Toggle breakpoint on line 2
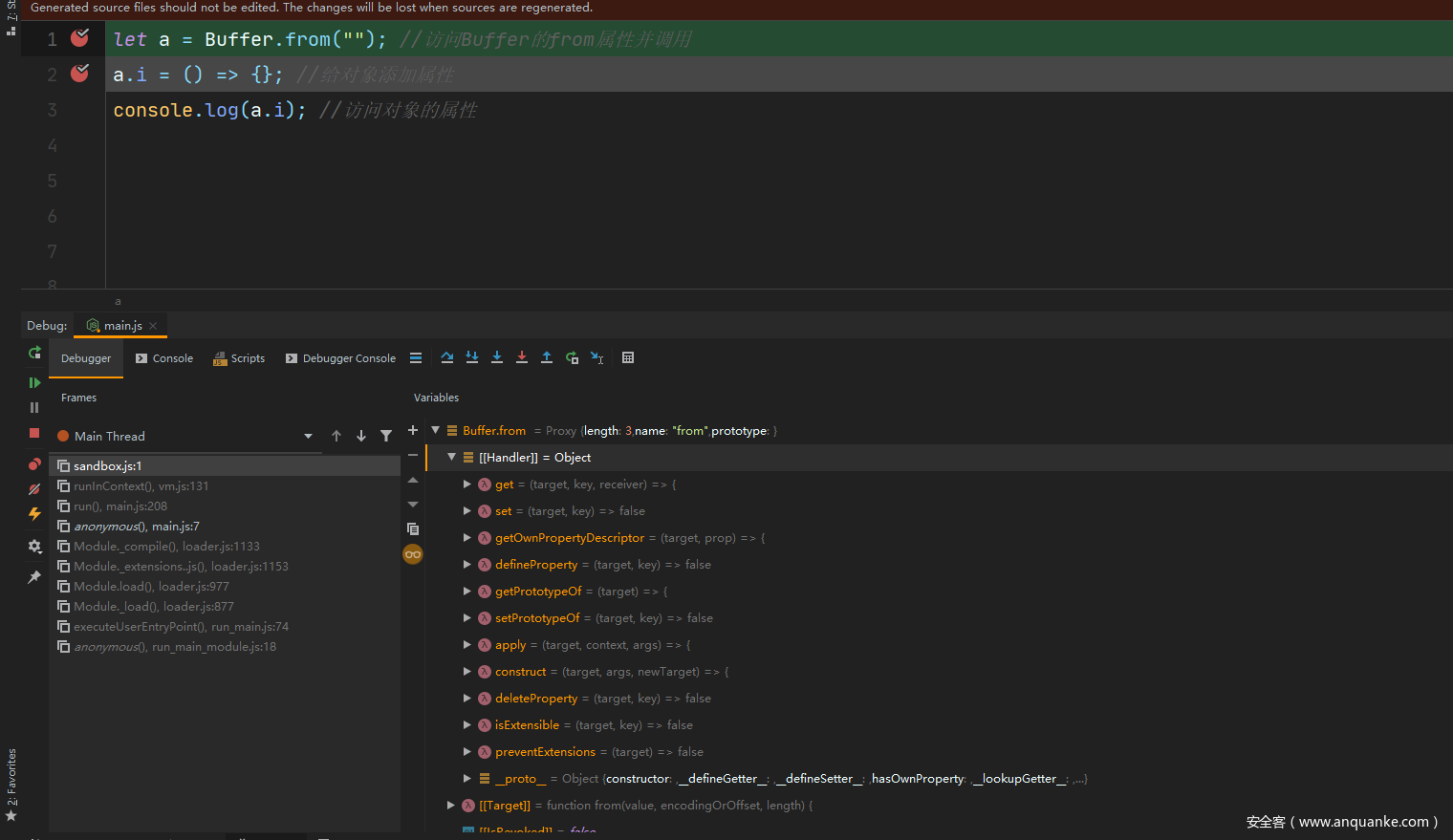The width and height of the screenshot is (1453, 840). (80, 74)
